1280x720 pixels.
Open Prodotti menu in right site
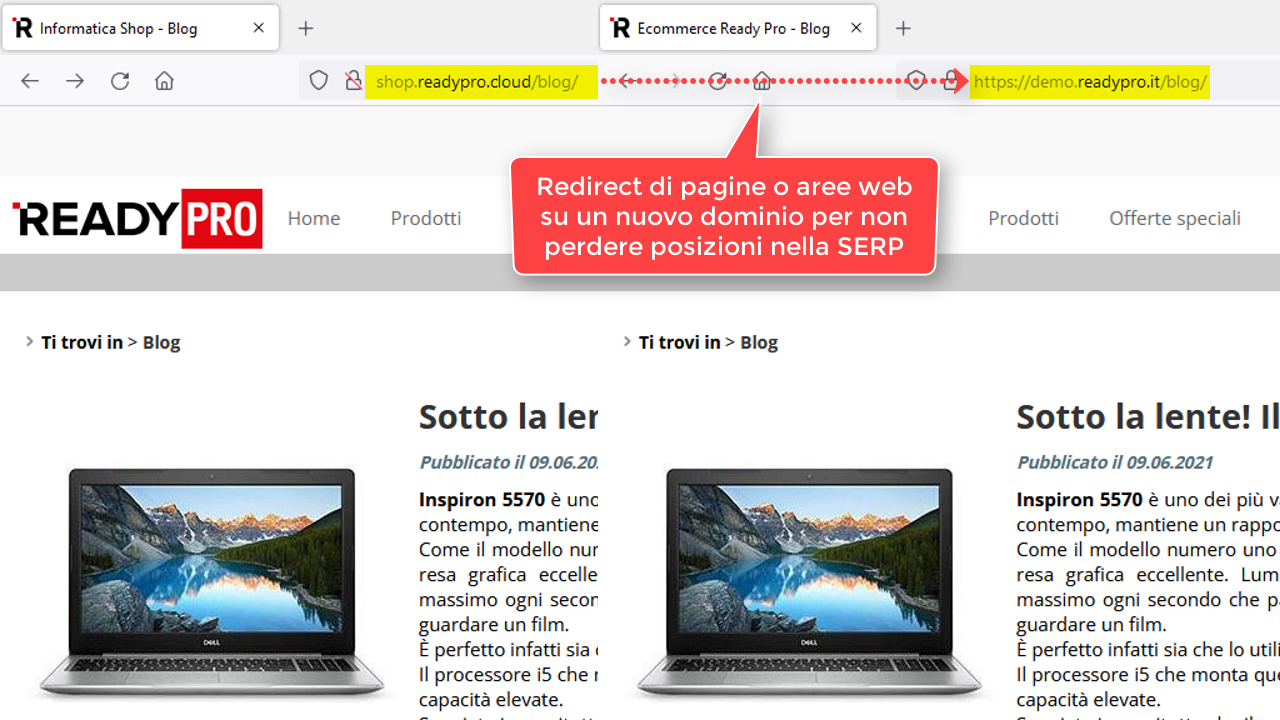pyautogui.click(x=1023, y=218)
